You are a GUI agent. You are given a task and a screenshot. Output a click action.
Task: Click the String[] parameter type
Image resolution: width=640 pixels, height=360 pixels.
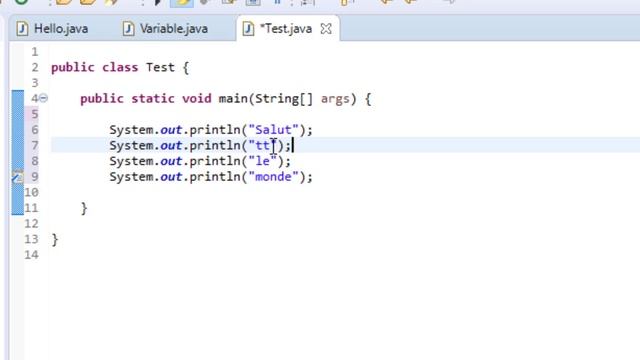pyautogui.click(x=284, y=98)
